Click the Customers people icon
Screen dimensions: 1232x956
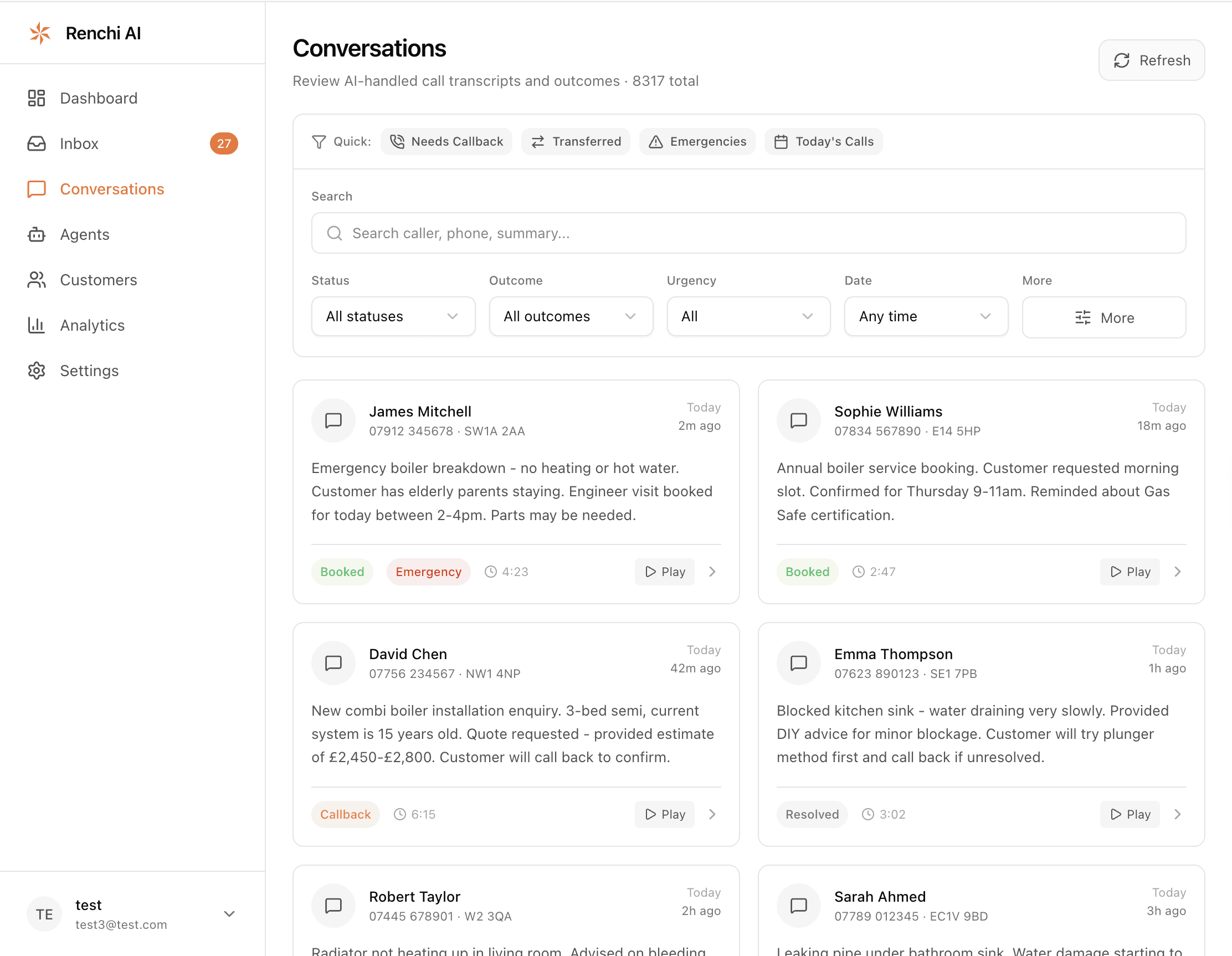pyautogui.click(x=37, y=280)
